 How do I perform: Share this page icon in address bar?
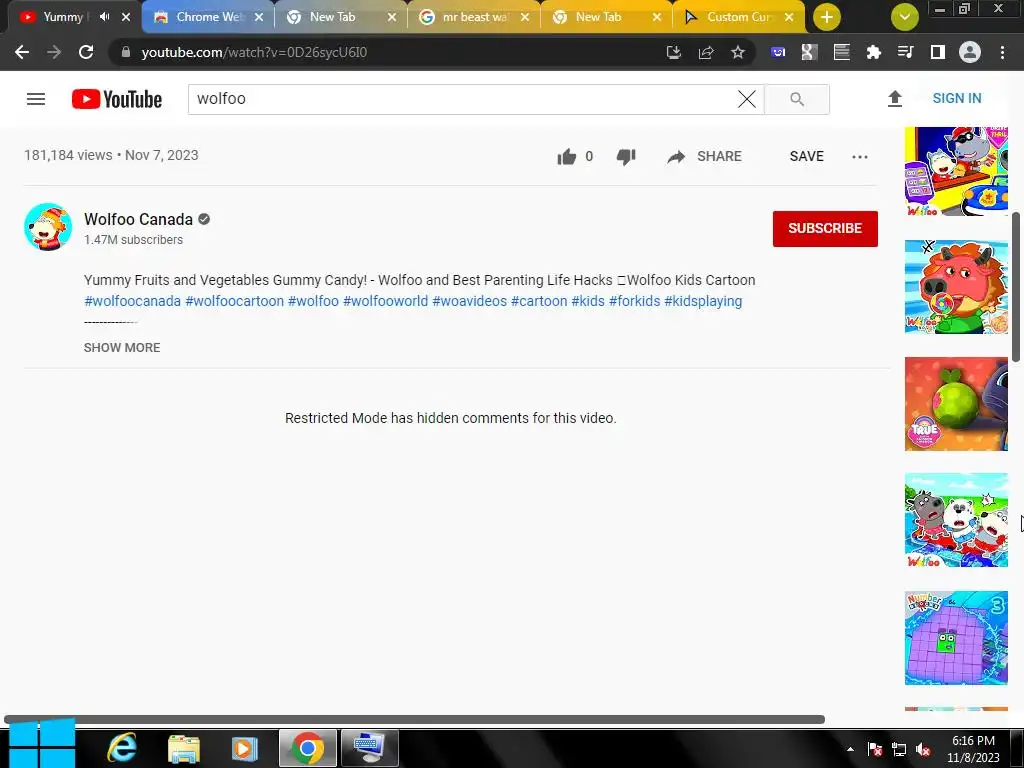pos(706,52)
